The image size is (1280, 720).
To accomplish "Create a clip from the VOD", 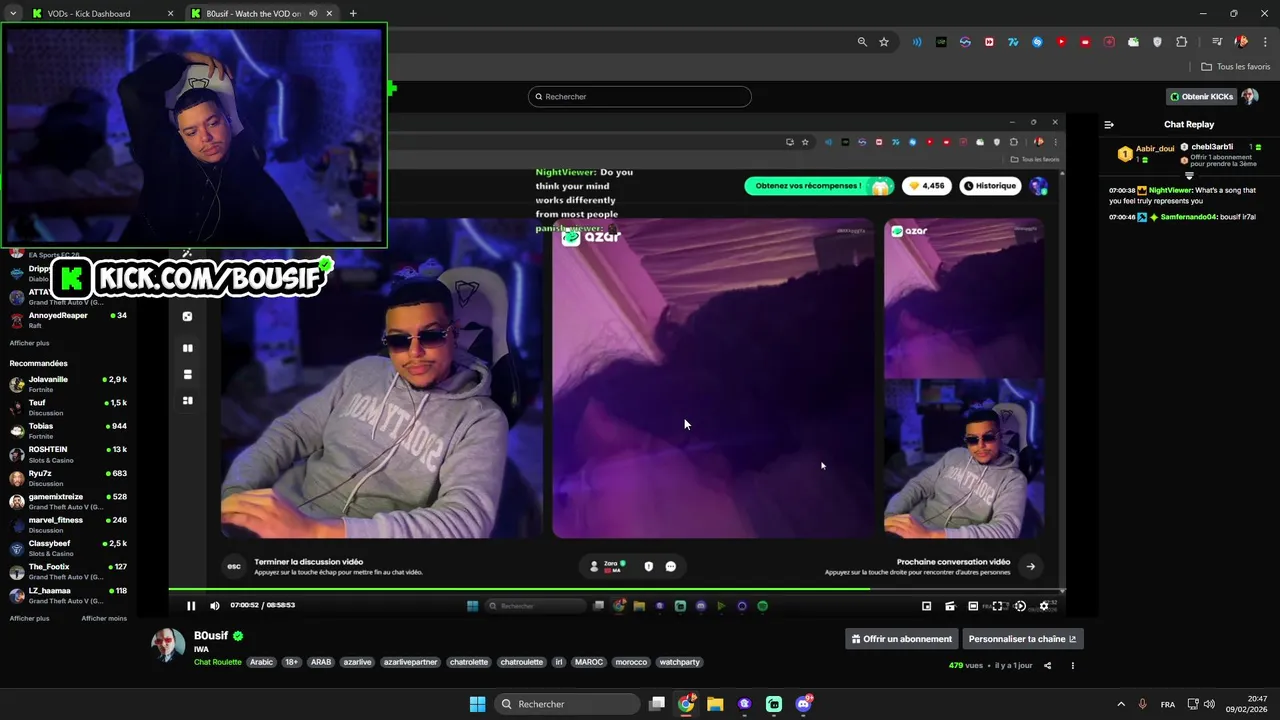I will [x=950, y=606].
